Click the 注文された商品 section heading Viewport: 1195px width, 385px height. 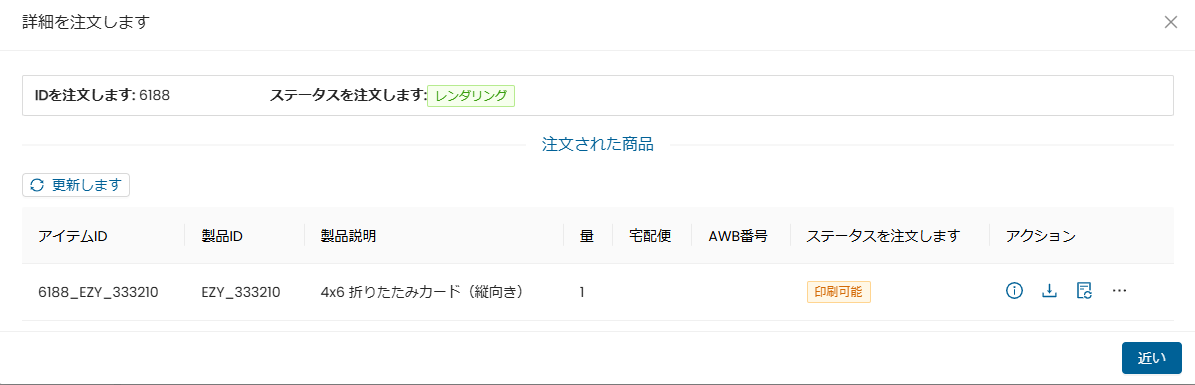[598, 145]
